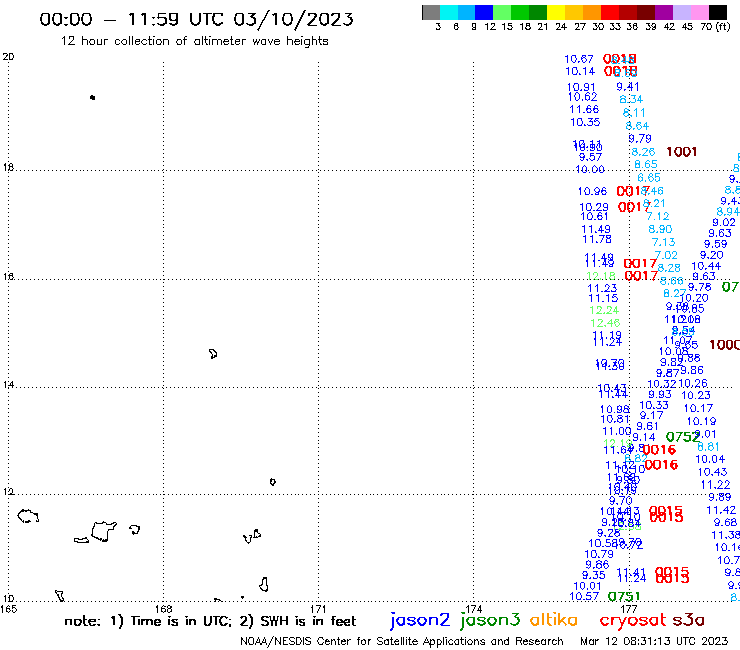Click the green '12.46' wave height value
This screenshot has width=740, height=650.
(605, 323)
